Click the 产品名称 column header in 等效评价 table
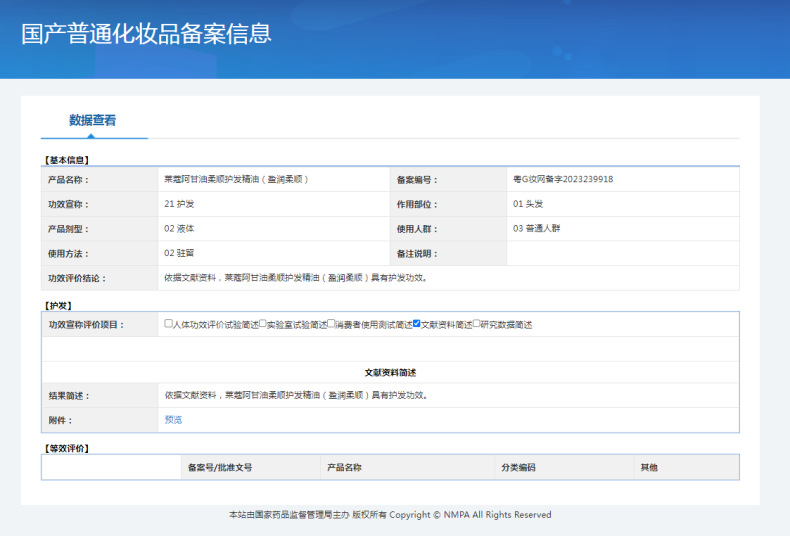Viewport: 790px width, 536px height. 344,467
